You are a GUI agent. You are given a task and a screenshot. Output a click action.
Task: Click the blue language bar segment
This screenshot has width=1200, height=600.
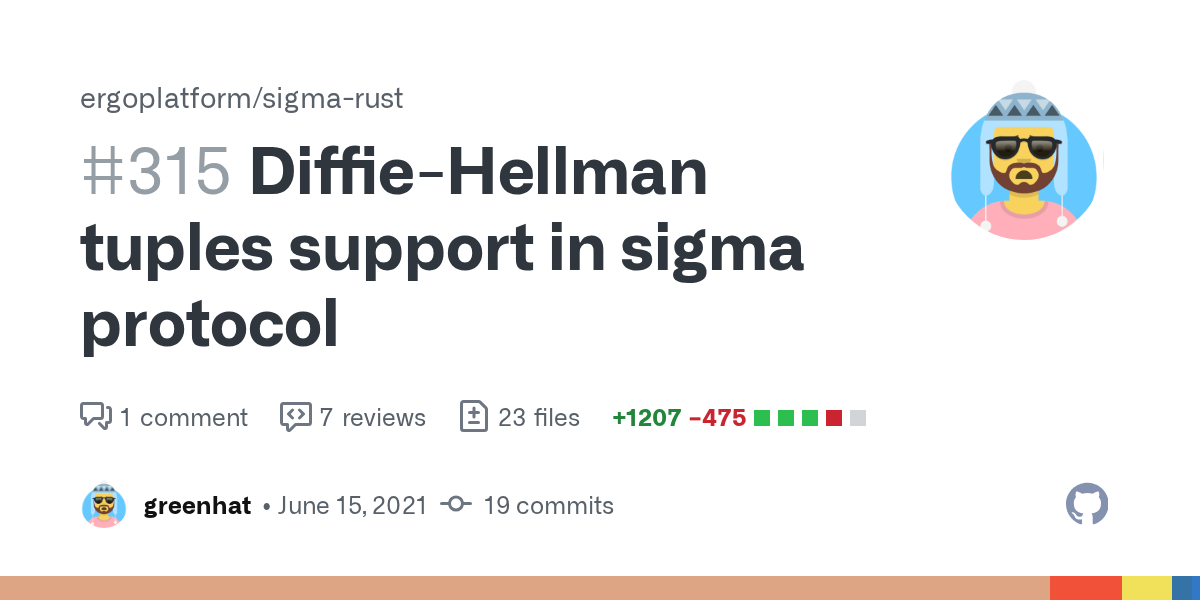click(1186, 588)
